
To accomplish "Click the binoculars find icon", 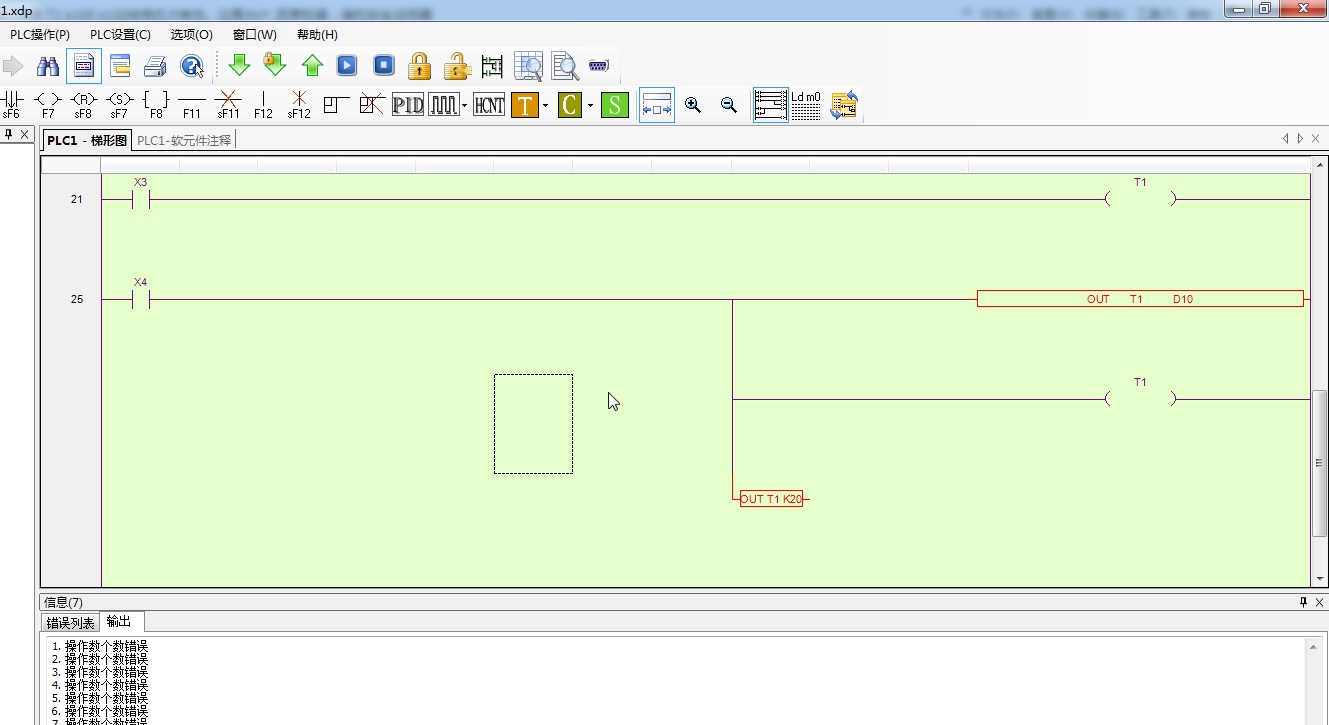I will click(48, 66).
